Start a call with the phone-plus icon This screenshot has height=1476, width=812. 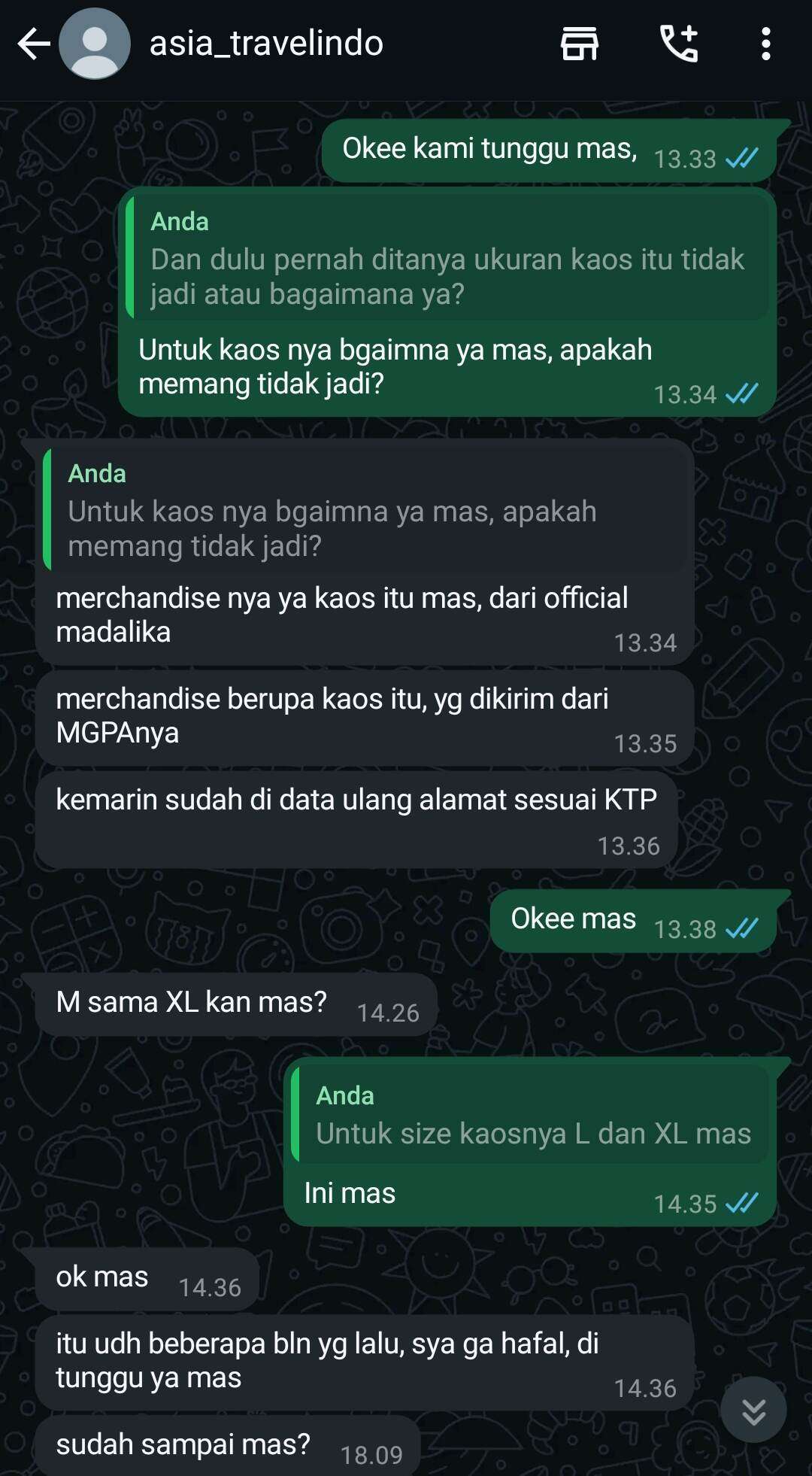click(679, 44)
